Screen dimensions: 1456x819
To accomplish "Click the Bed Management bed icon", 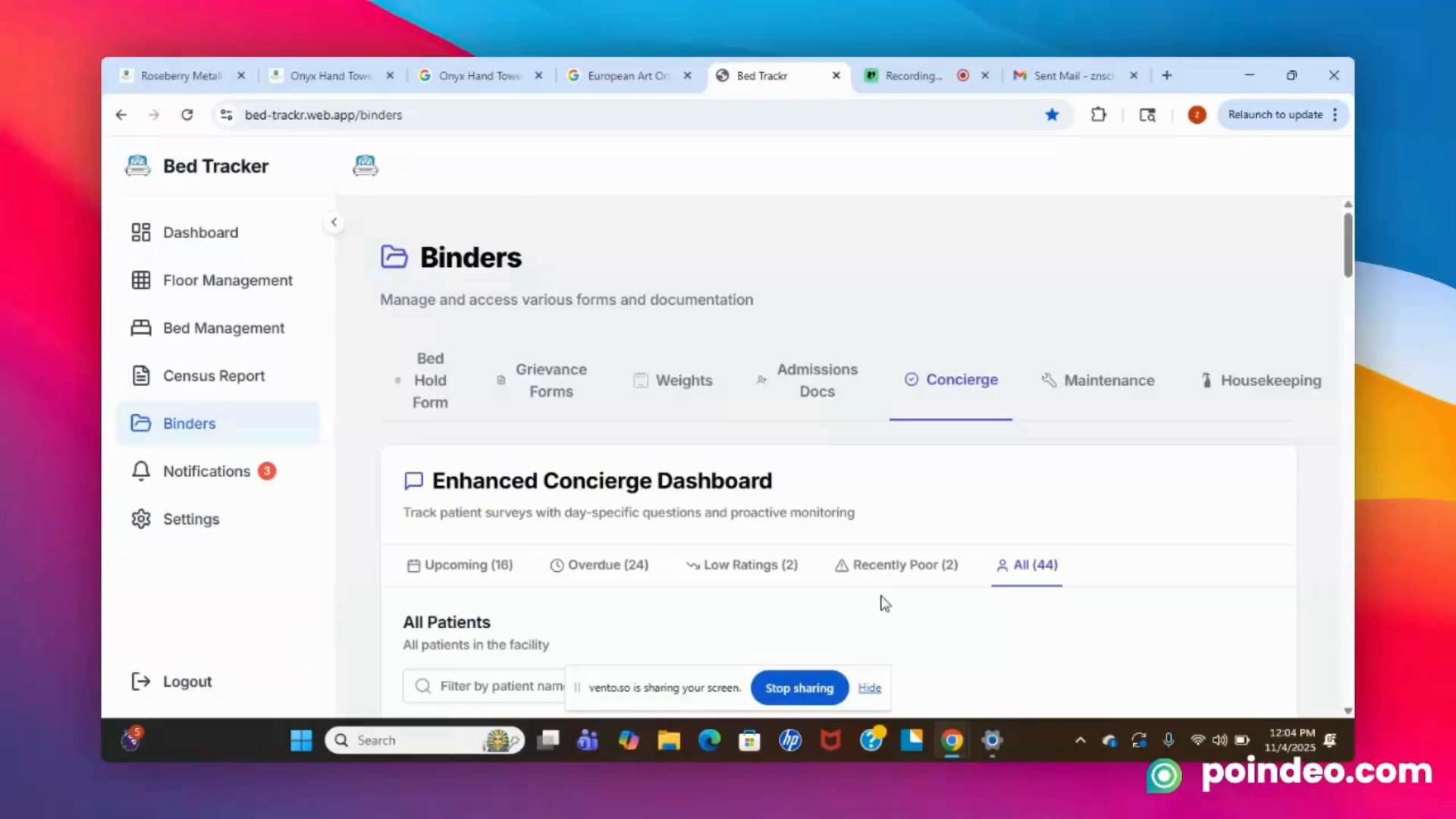I will (141, 328).
